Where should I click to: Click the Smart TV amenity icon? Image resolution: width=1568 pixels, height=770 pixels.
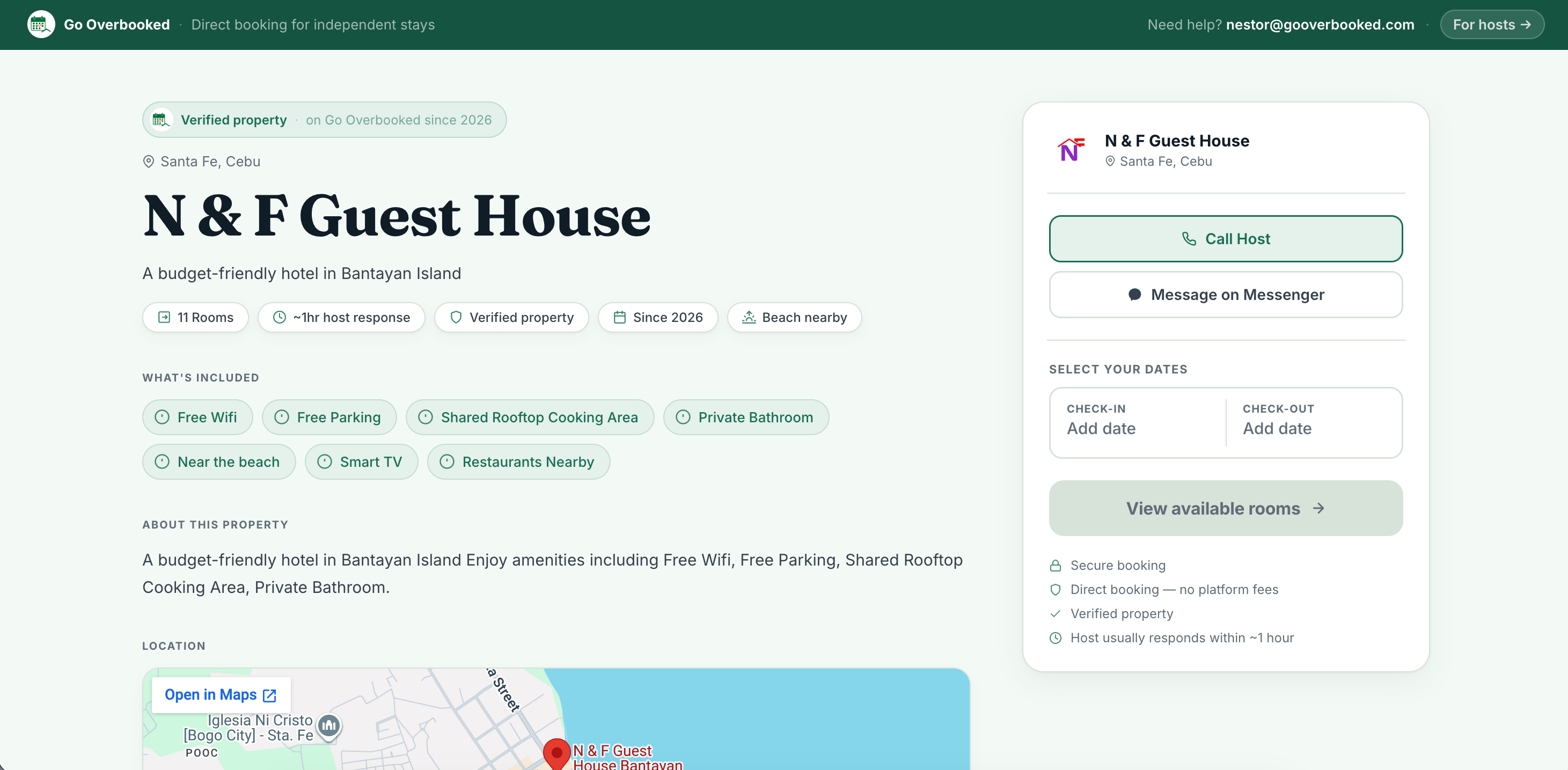(325, 461)
